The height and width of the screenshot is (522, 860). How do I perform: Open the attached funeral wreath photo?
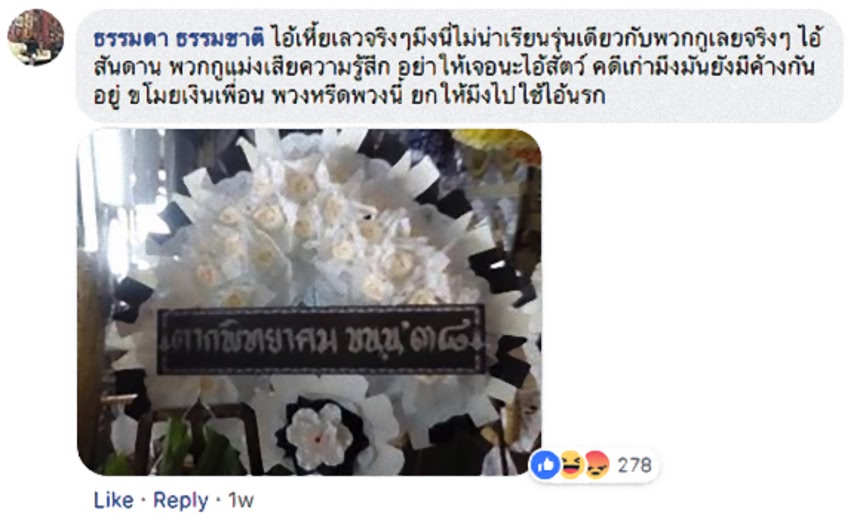pyautogui.click(x=309, y=302)
